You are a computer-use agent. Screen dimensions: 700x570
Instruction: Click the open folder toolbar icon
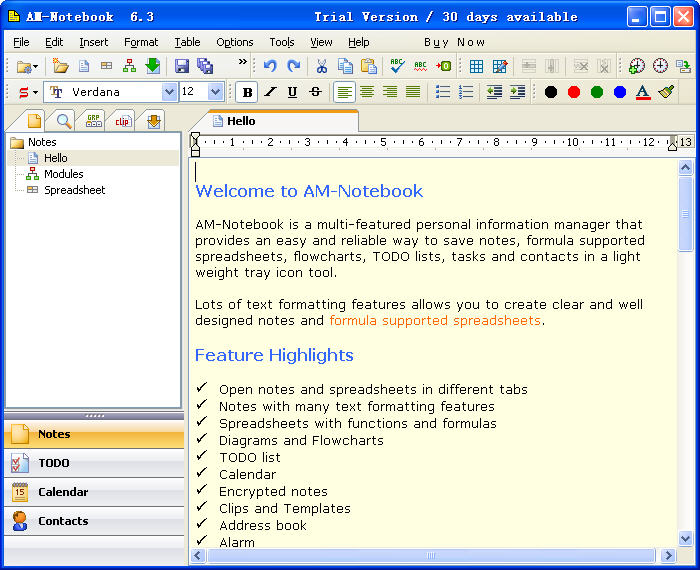point(60,66)
